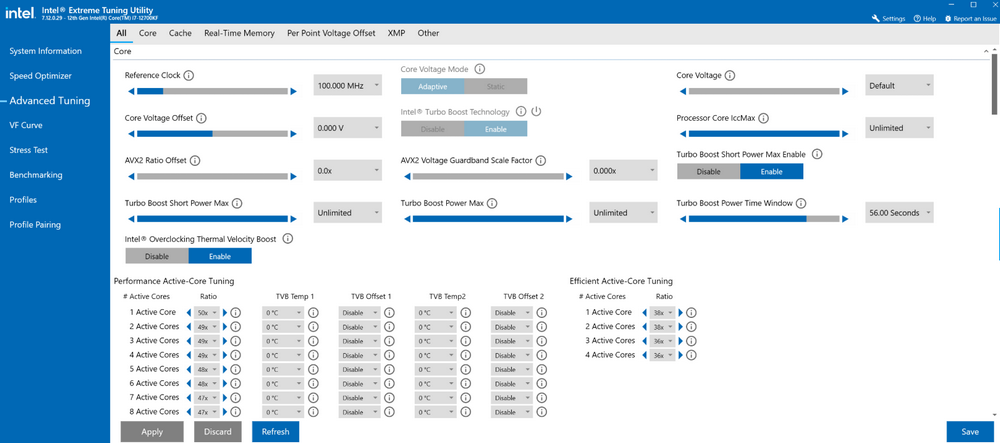Open the 100.000 MHz Reference Clock dropdown
Image resolution: width=1000 pixels, height=443 pixels.
click(348, 85)
